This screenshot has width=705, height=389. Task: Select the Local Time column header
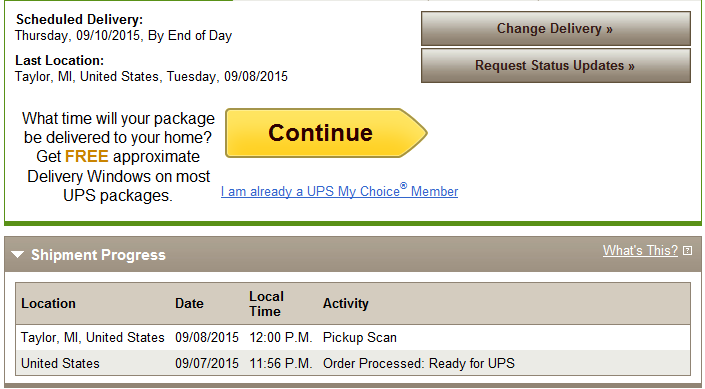[266, 304]
